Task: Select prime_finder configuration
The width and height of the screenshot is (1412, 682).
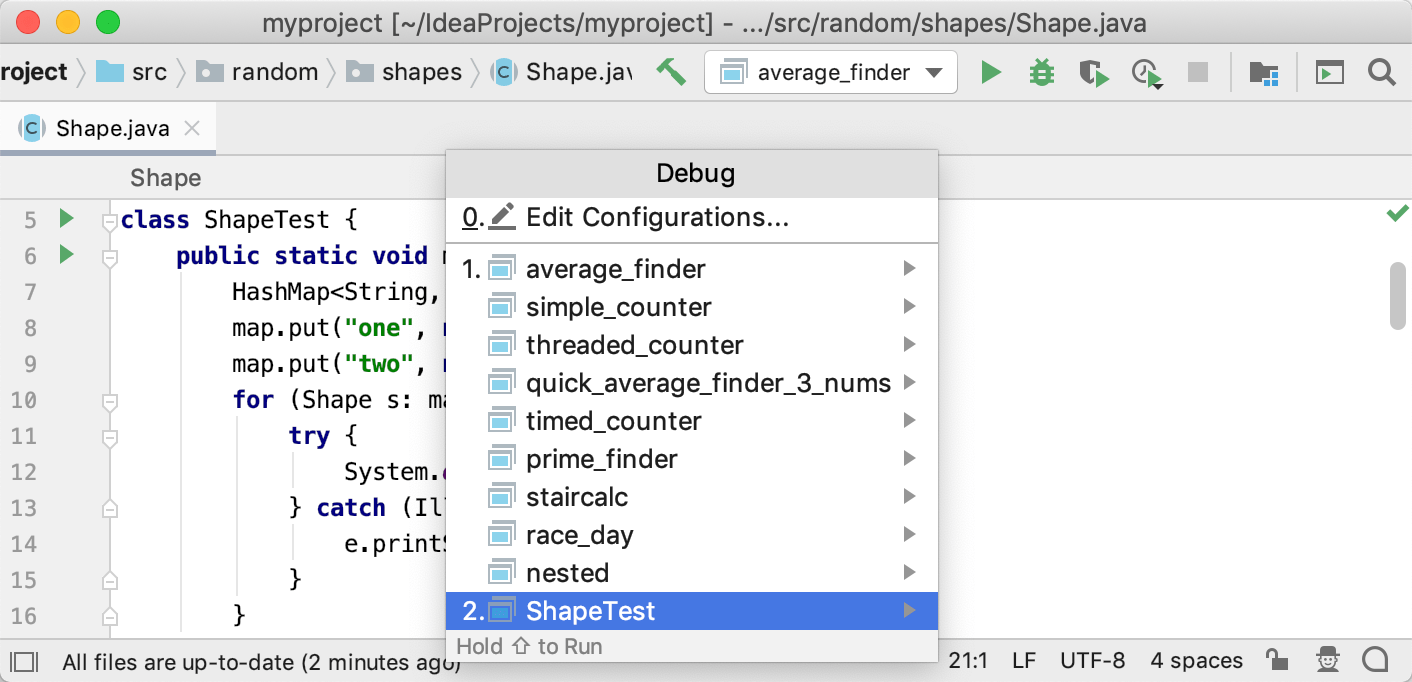Action: tap(692, 459)
